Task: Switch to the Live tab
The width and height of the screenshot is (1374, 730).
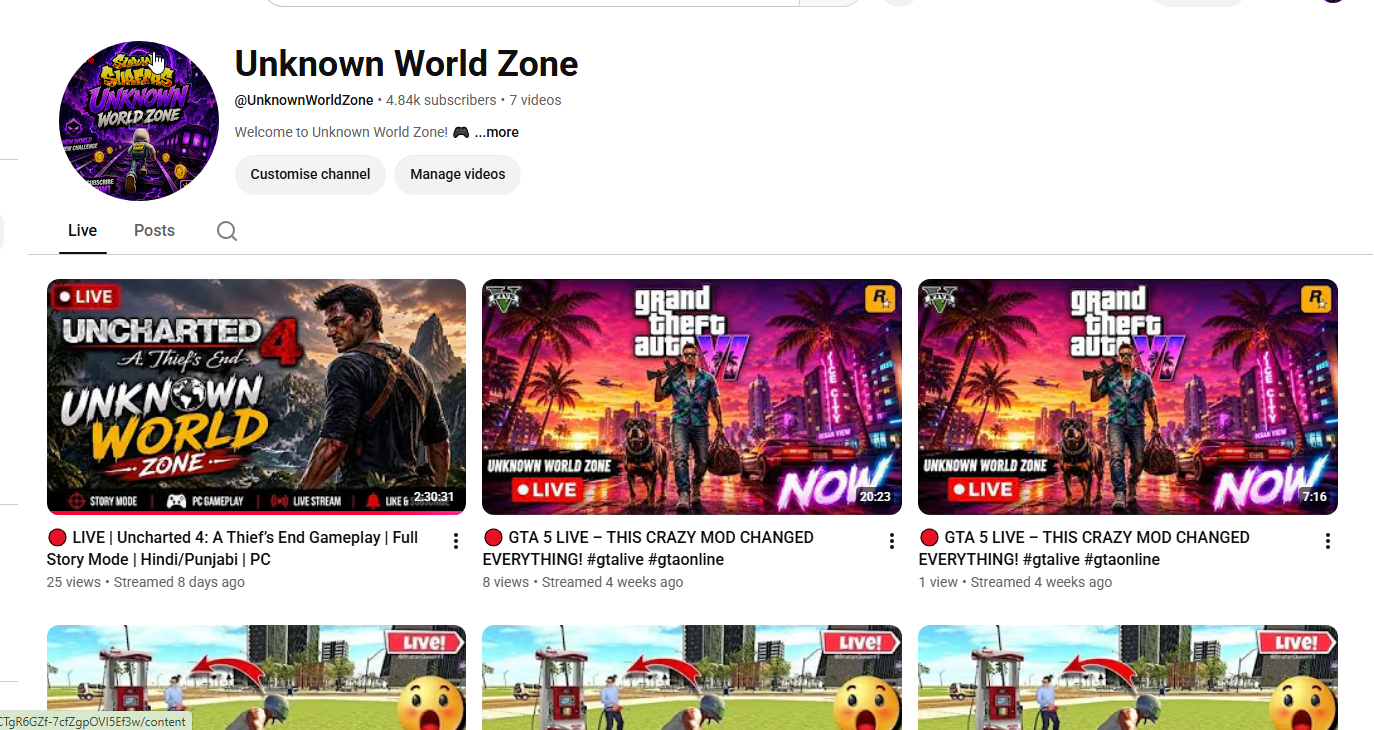Action: coord(82,230)
